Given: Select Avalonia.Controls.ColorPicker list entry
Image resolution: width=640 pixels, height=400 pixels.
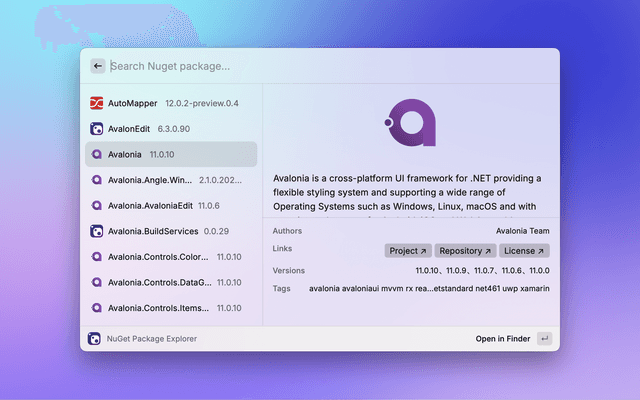Looking at the screenshot, I should pyautogui.click(x=171, y=257).
